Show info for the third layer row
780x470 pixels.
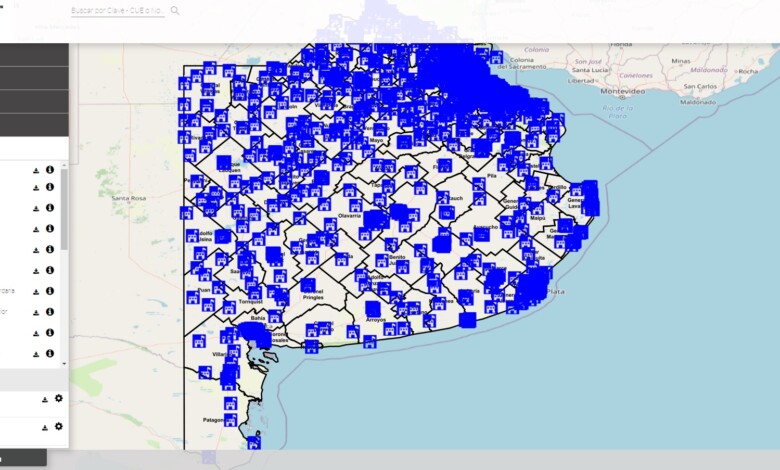(50, 208)
